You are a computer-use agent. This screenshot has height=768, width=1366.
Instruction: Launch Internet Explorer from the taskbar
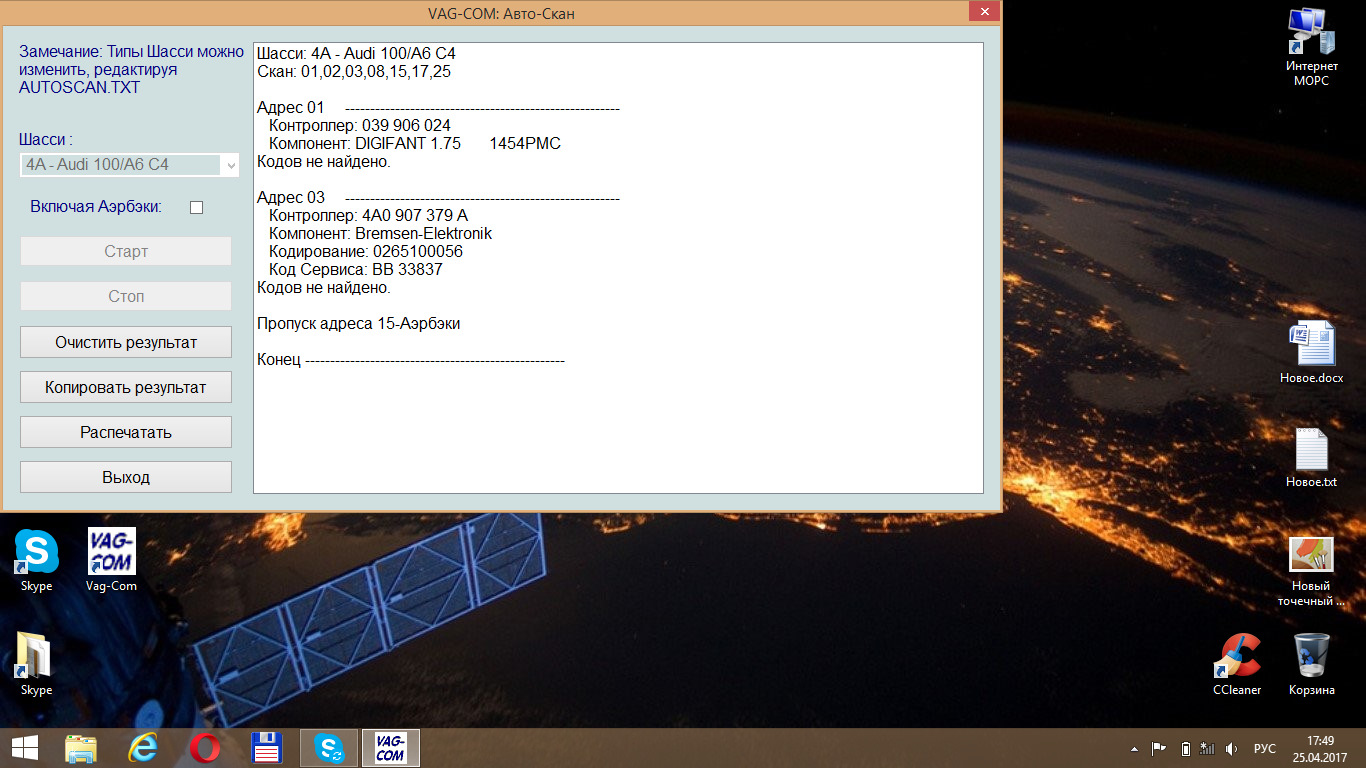tap(143, 748)
